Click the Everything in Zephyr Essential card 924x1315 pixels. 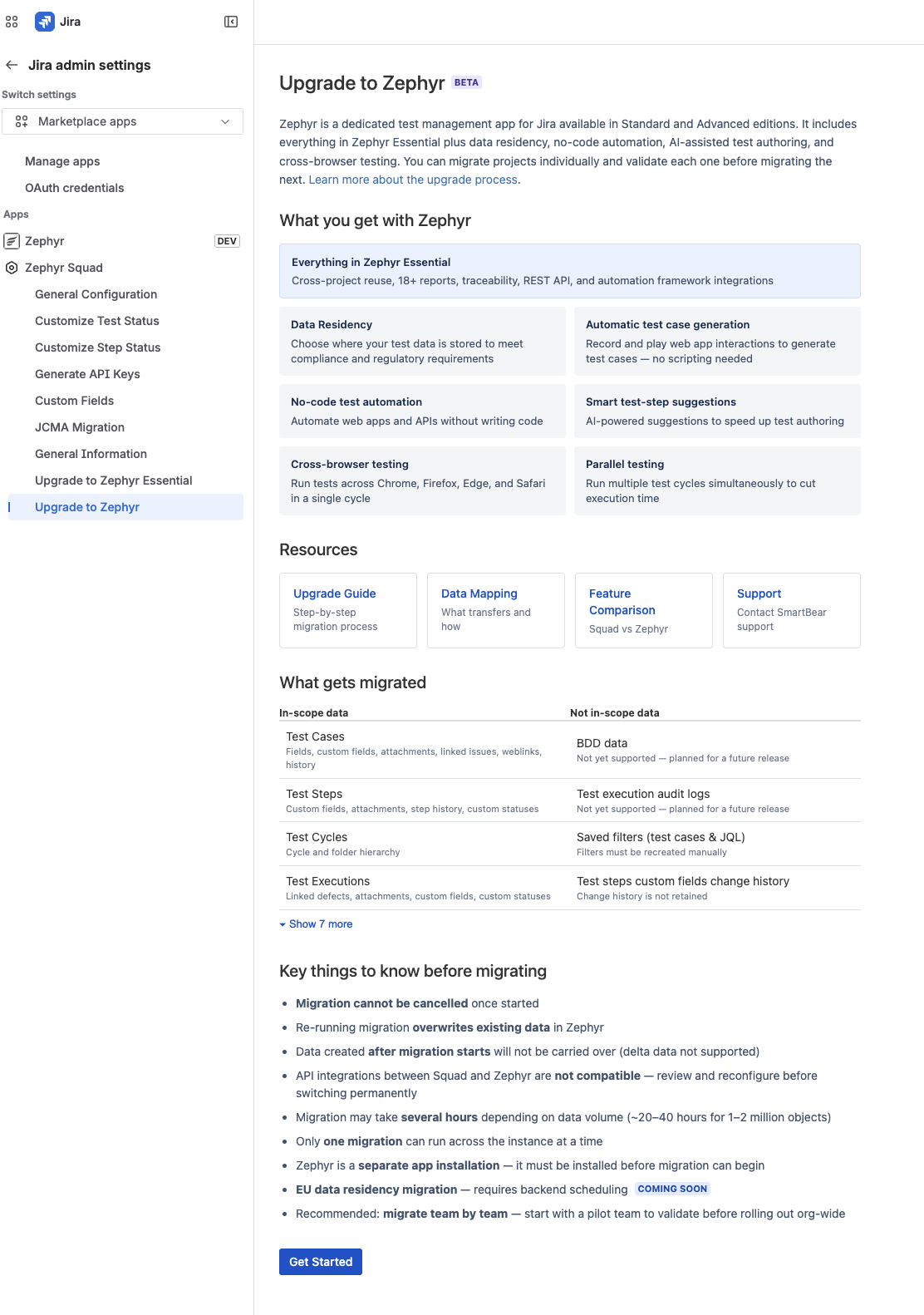(570, 271)
